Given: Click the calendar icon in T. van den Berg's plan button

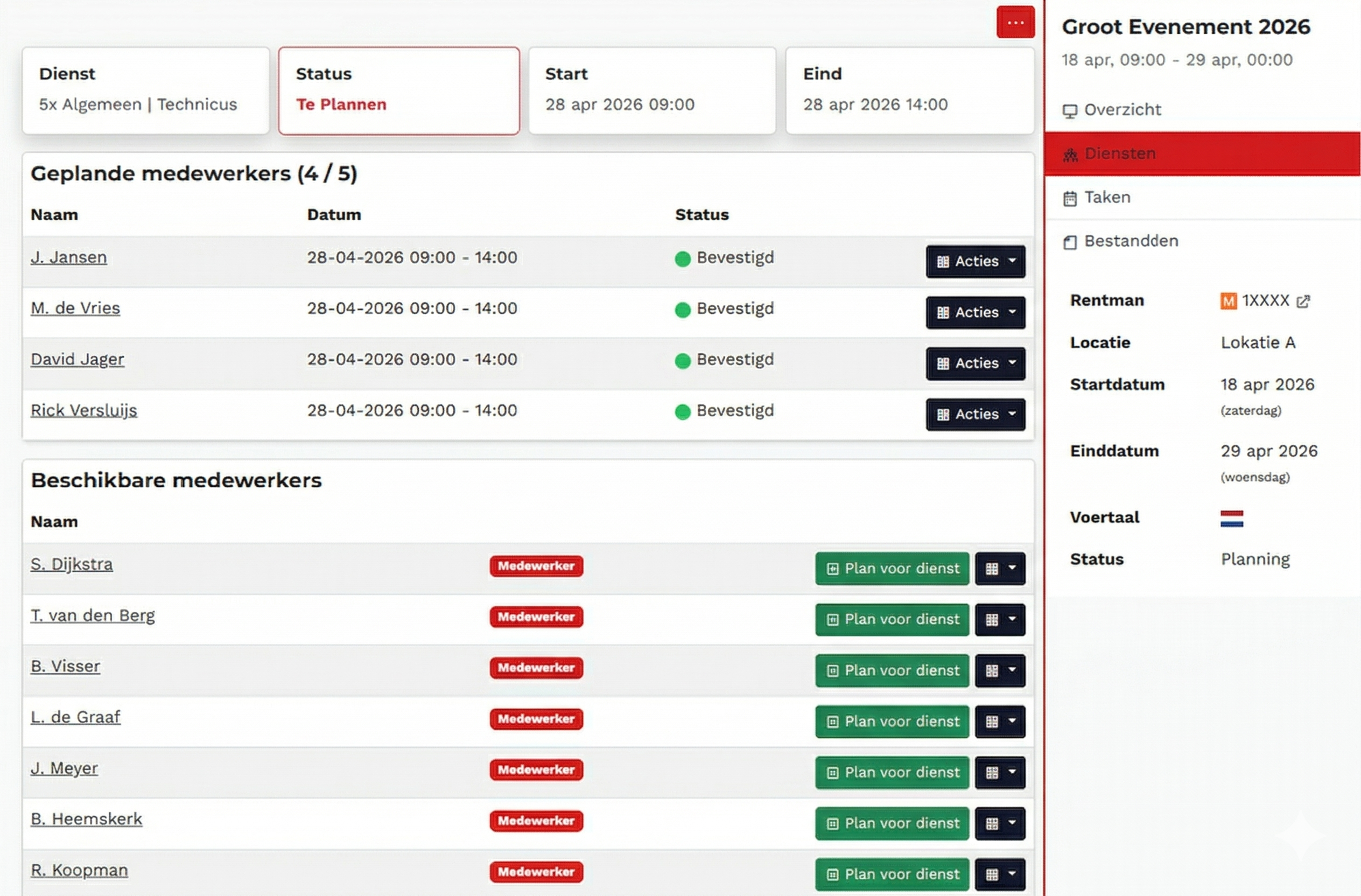Looking at the screenshot, I should tap(833, 619).
